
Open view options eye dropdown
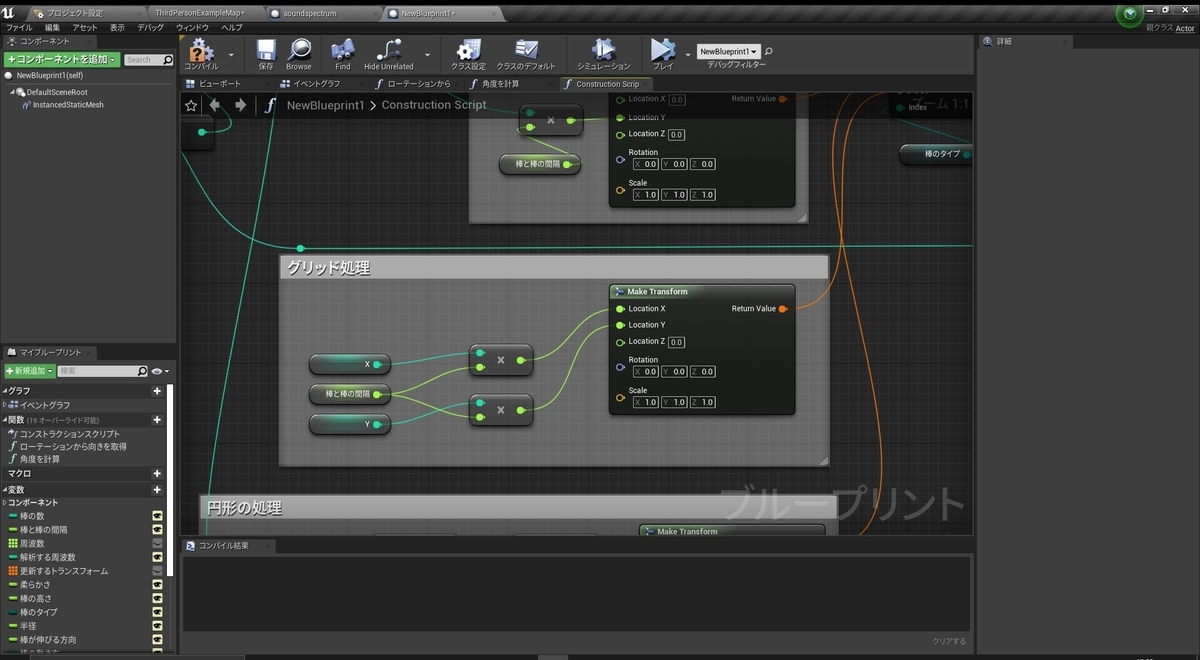[160, 371]
